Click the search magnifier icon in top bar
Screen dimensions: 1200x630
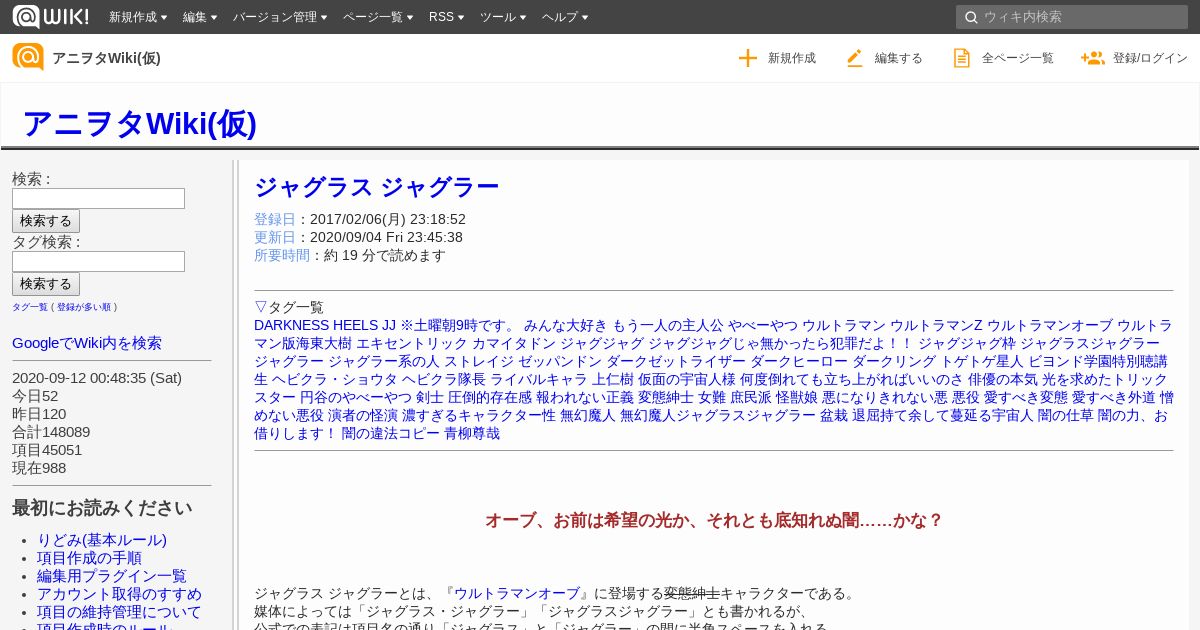971,17
